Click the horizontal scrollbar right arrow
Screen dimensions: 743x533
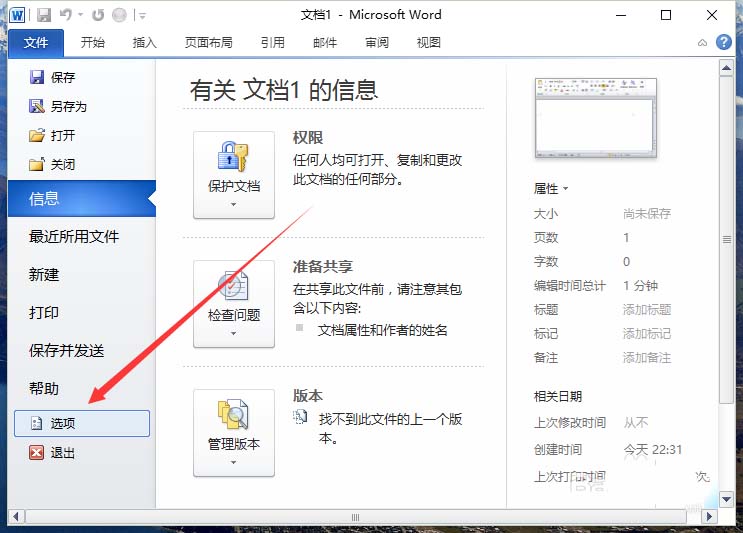[x=709, y=516]
